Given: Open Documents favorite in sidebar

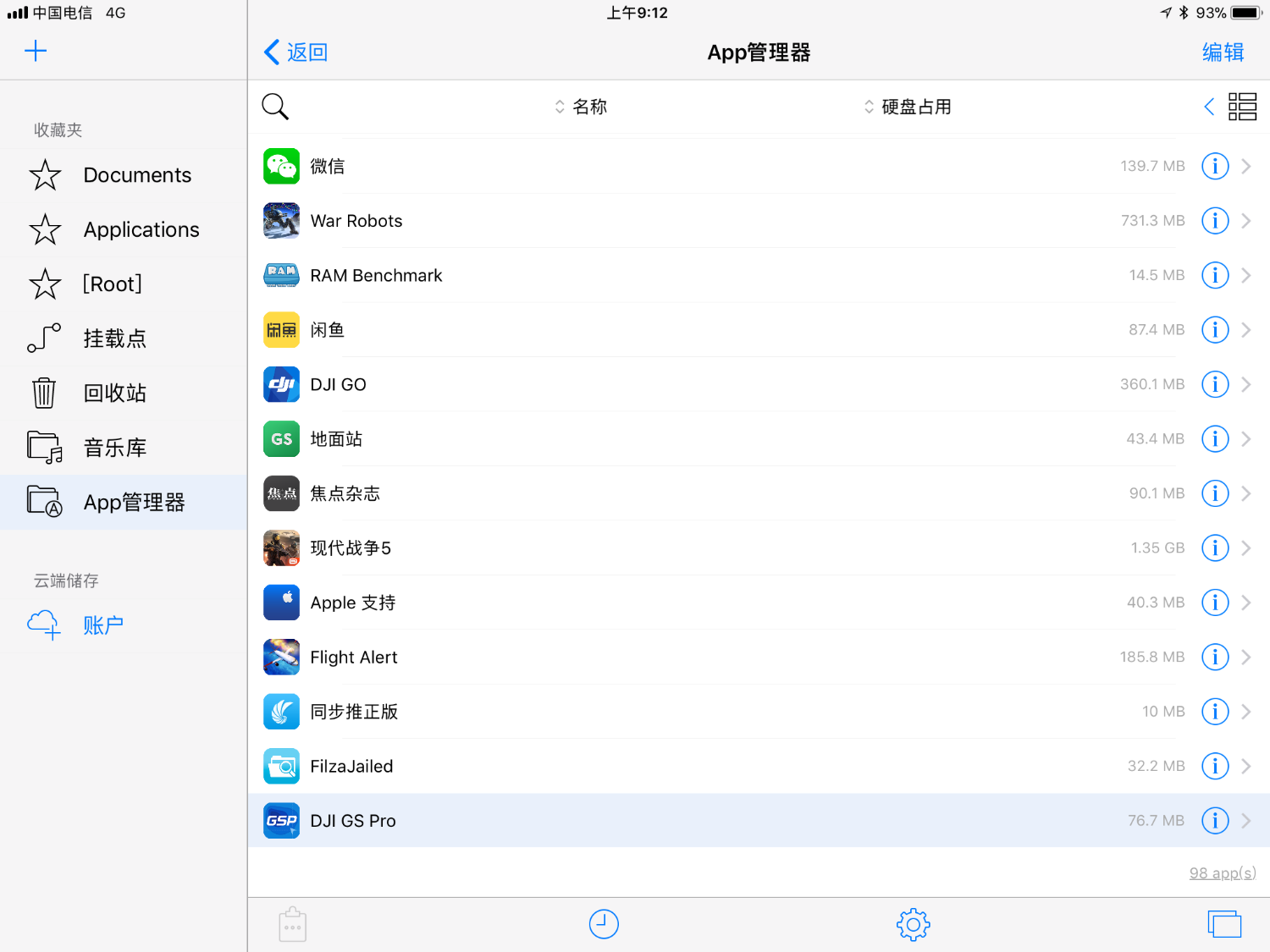Looking at the screenshot, I should click(124, 175).
